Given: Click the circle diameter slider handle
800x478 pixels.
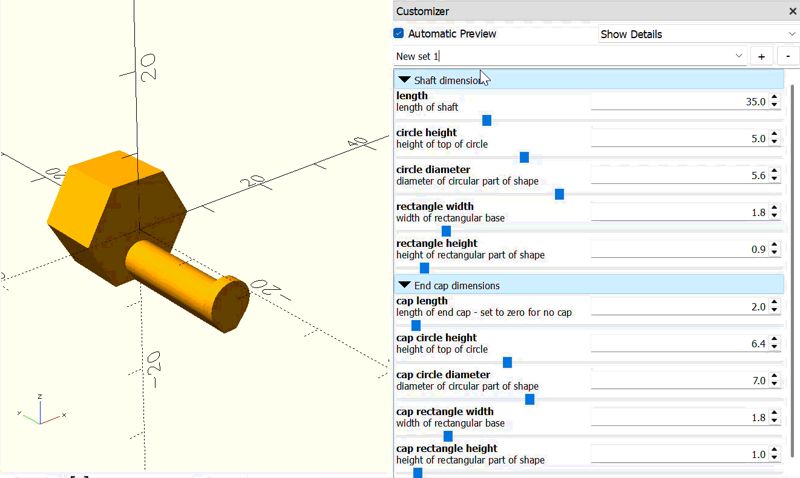Looking at the screenshot, I should [559, 194].
